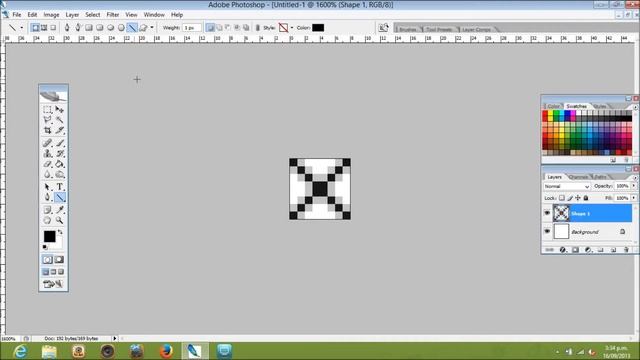Select the Clone Stamp tool

pyautogui.click(x=47, y=153)
